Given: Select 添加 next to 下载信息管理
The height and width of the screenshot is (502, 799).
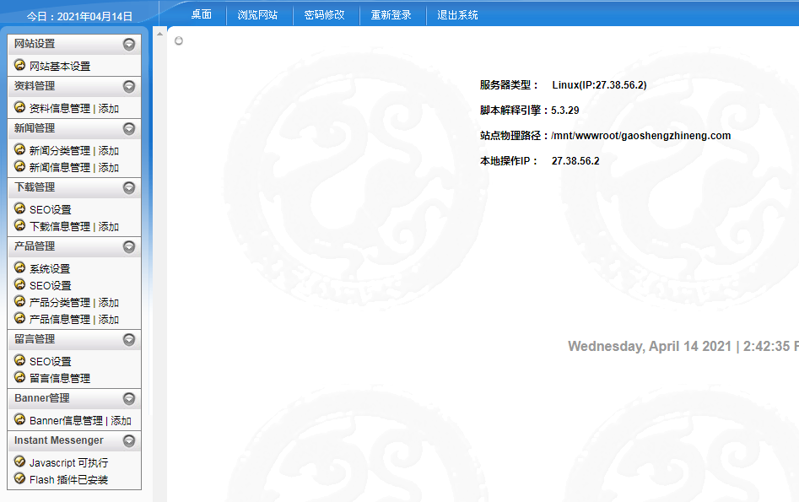Looking at the screenshot, I should click(x=109, y=227).
